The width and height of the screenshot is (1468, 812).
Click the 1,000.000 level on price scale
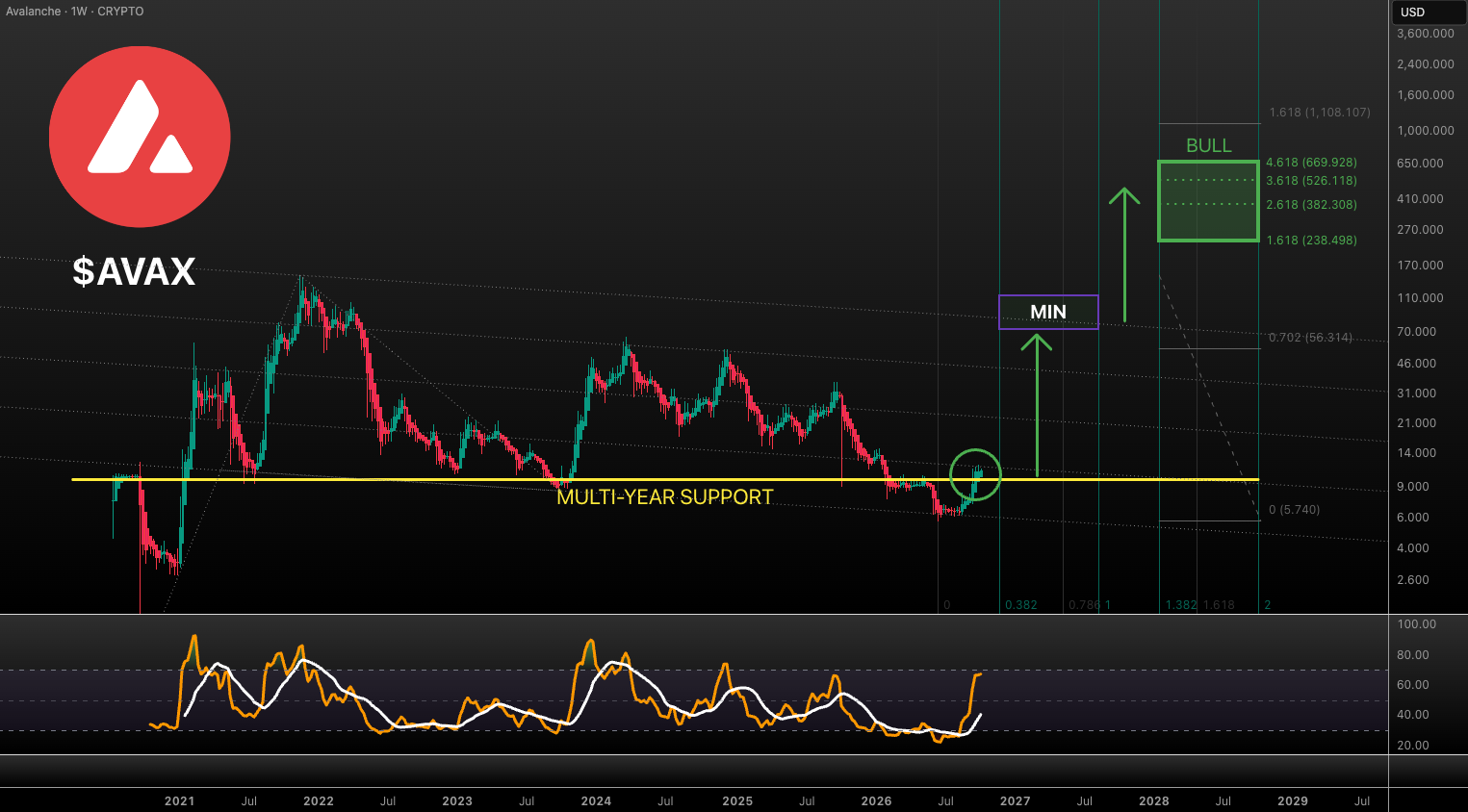click(1426, 130)
